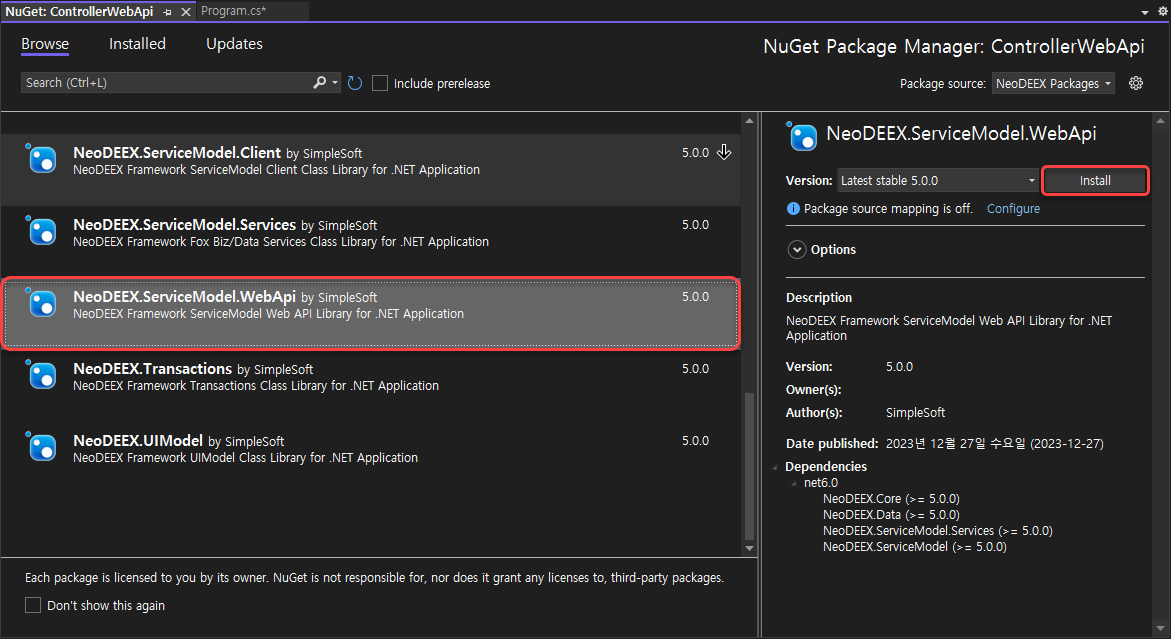Switch to the Browse tab
1171x639 pixels.
click(45, 44)
